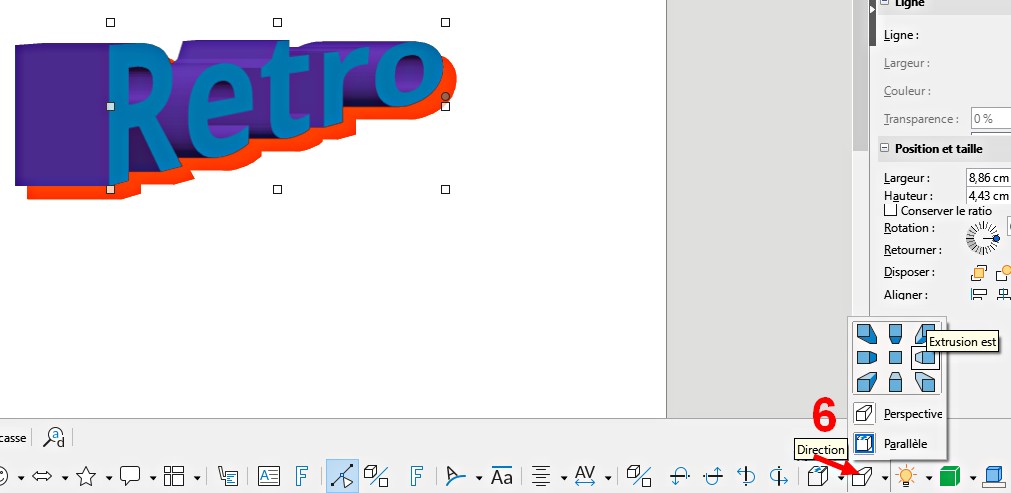Open callout shapes dropdown arrow
Screen dimensions: 1011x493
(x=153, y=478)
